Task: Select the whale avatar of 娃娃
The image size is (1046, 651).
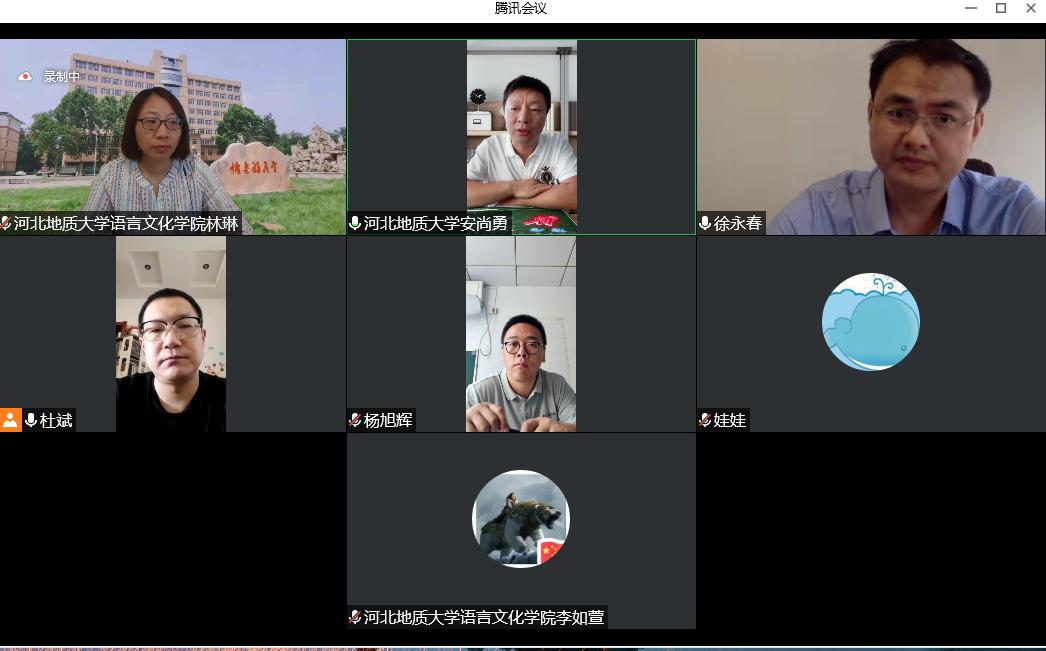Action: click(x=870, y=322)
